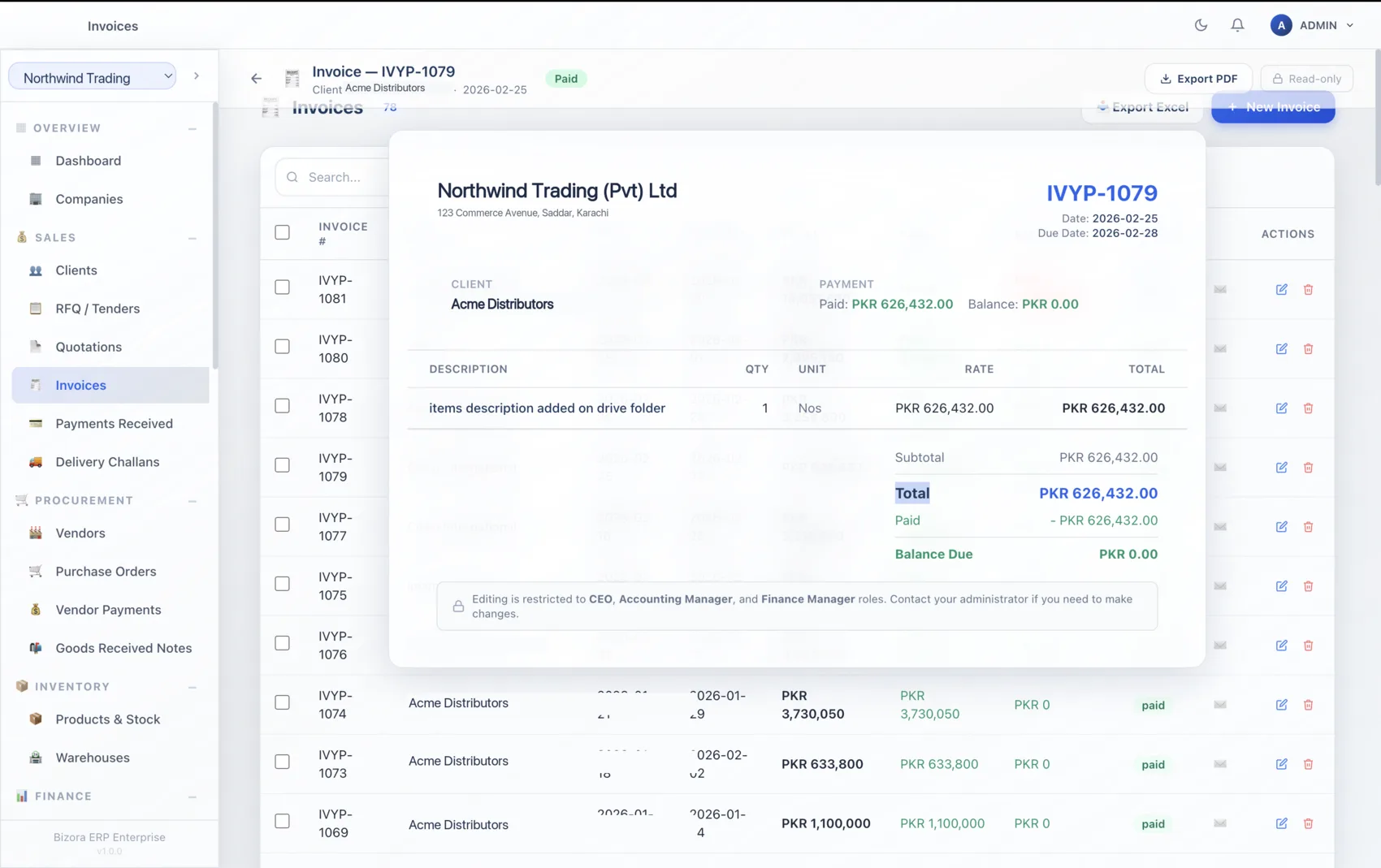Toggle dark mode moon icon
The image size is (1381, 868).
(1201, 25)
